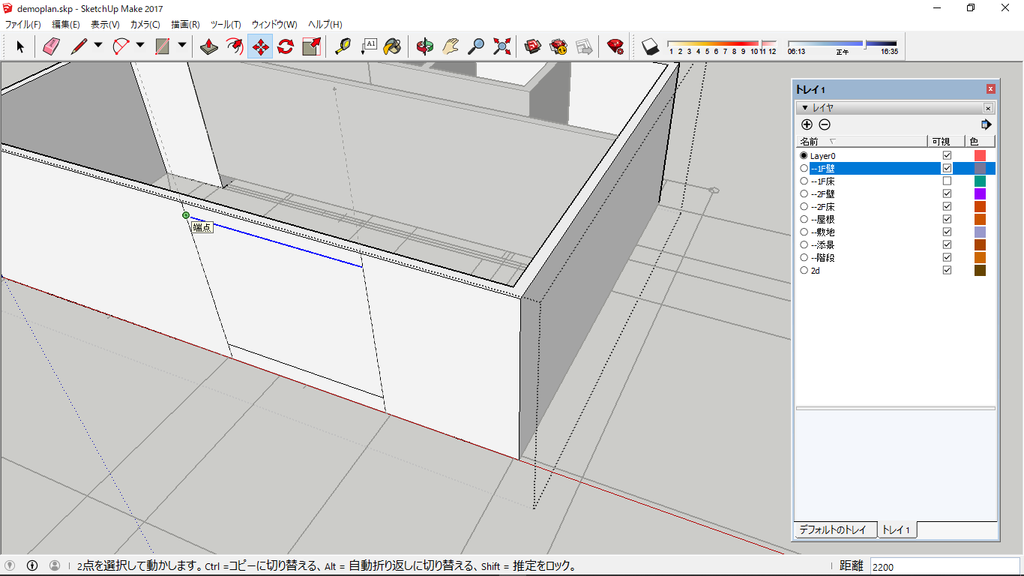1024x576 pixels.
Task: Click geo-location status bar icon
Action: click(10, 566)
